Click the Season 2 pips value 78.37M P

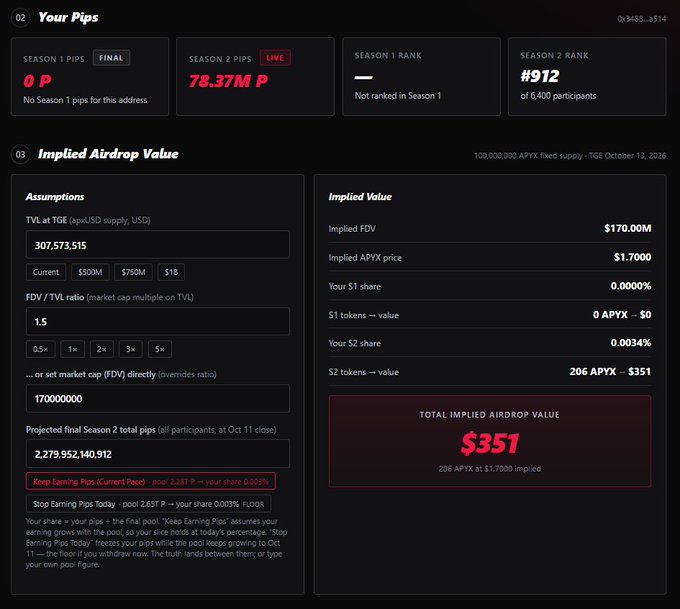pos(228,81)
